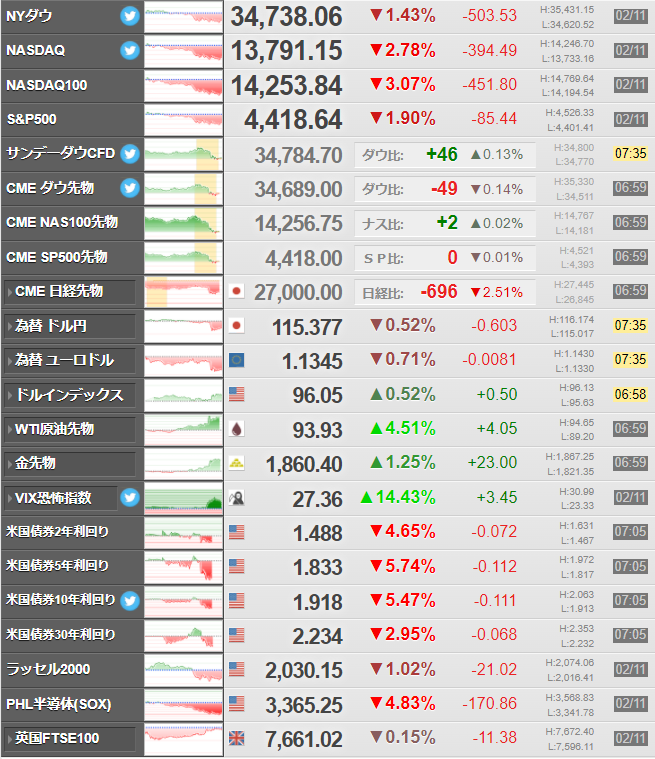Open the Twitter icon for サンデーダウCFD

[x=130, y=153]
